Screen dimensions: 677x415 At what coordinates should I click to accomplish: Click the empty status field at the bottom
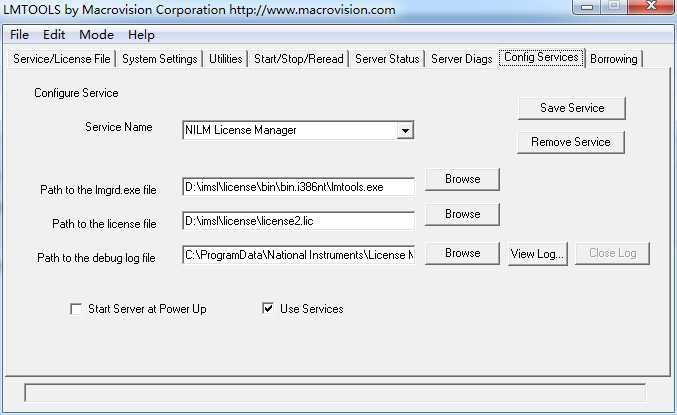click(335, 393)
